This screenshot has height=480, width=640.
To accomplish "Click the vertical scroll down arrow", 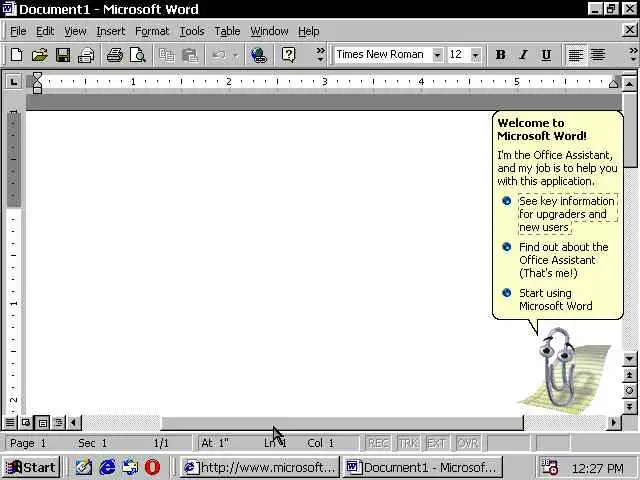I will 629,359.
